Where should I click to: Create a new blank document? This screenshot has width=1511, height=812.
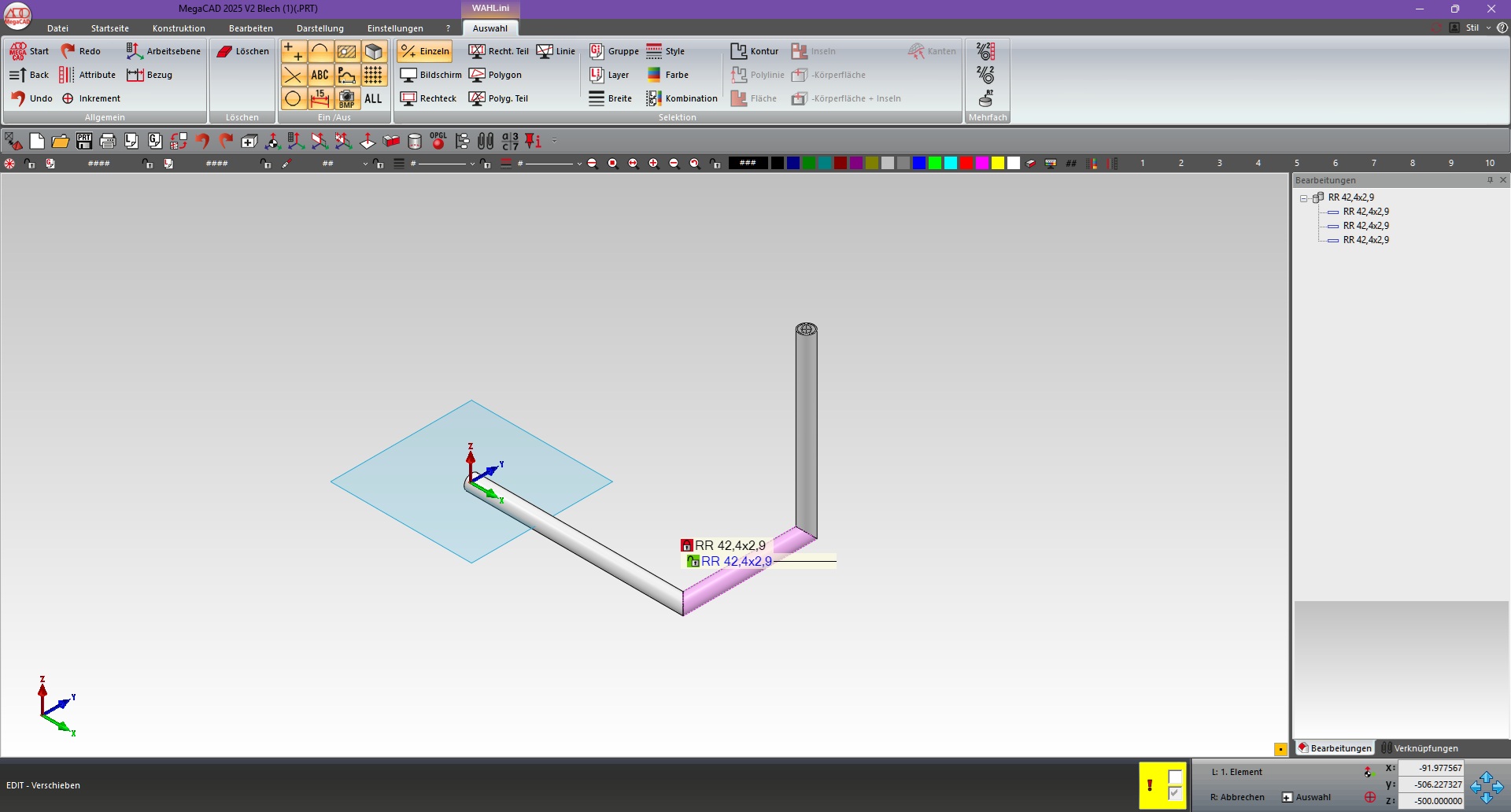[x=37, y=141]
